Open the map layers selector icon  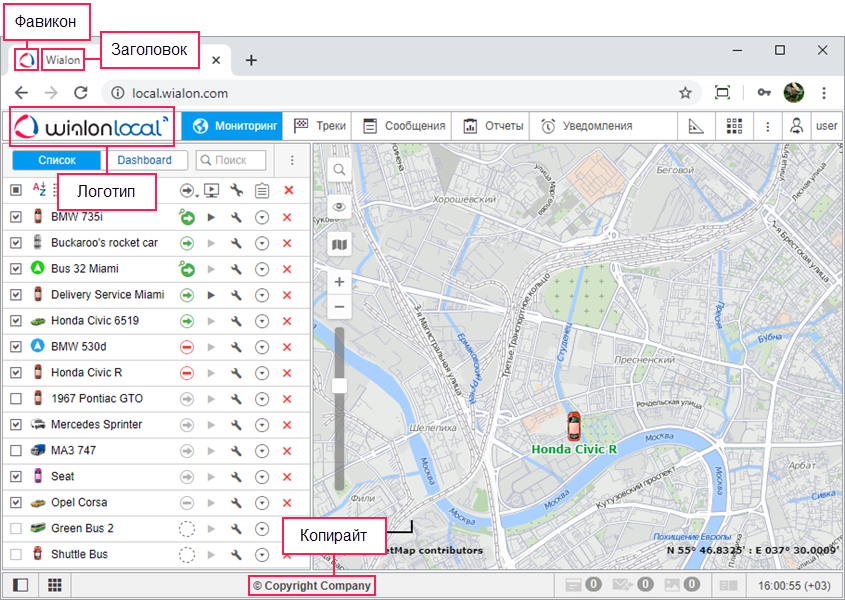point(339,244)
